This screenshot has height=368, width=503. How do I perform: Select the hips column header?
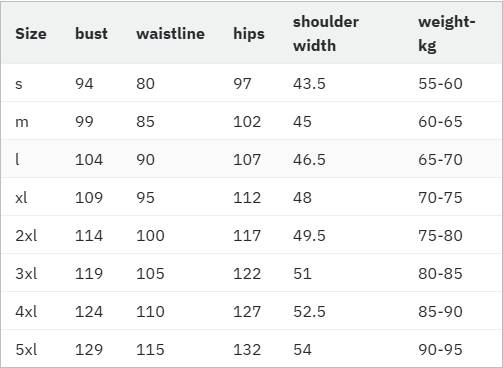[x=249, y=34]
